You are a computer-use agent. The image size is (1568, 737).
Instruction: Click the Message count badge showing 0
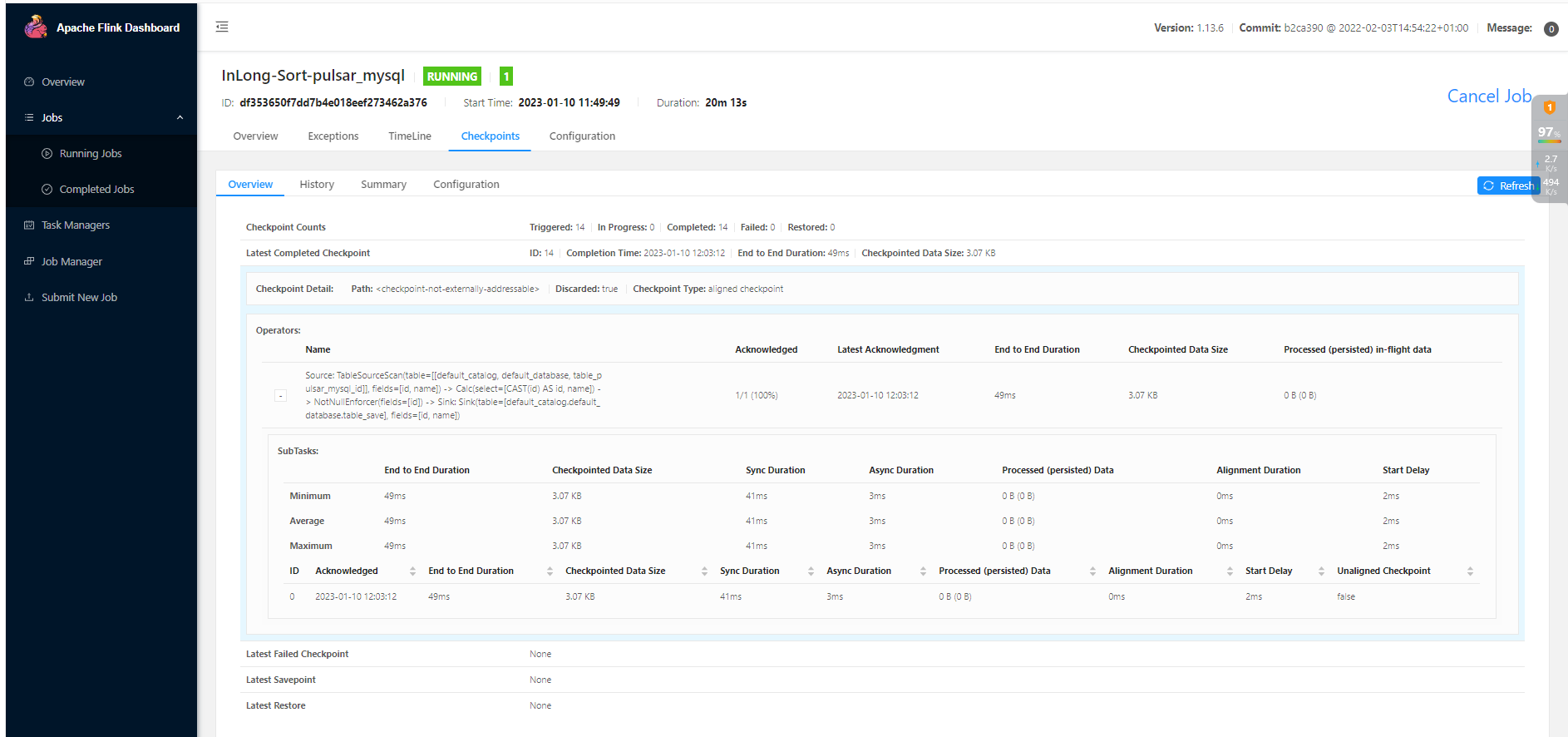[1551, 28]
